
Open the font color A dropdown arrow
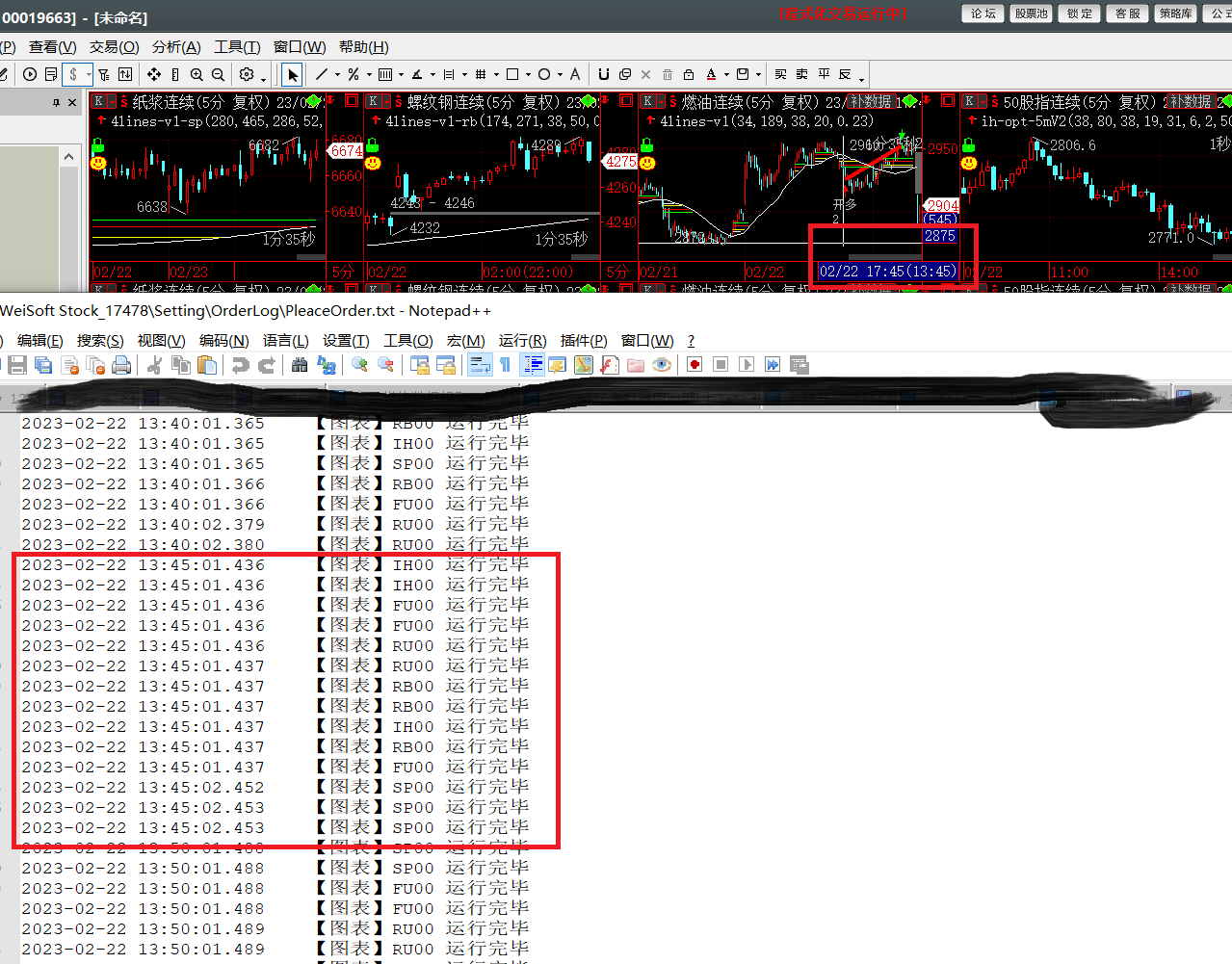point(727,74)
